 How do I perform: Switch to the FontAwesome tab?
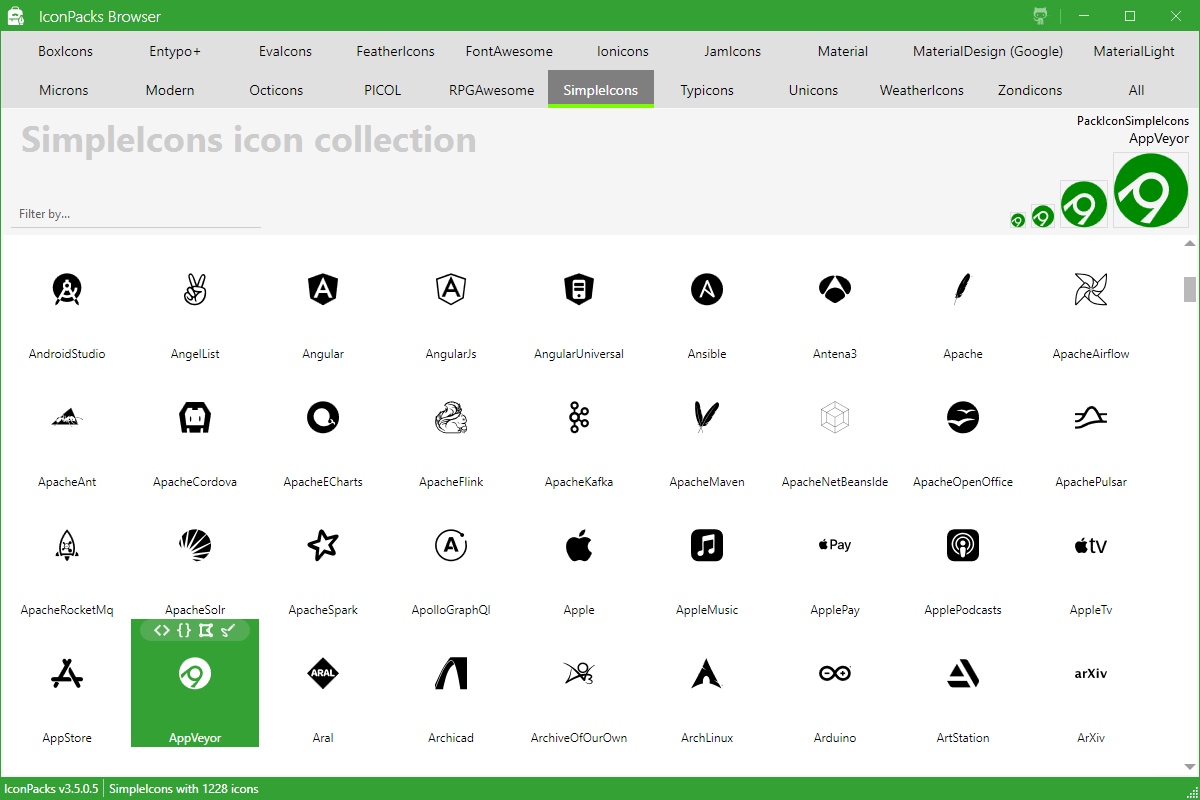coord(509,51)
